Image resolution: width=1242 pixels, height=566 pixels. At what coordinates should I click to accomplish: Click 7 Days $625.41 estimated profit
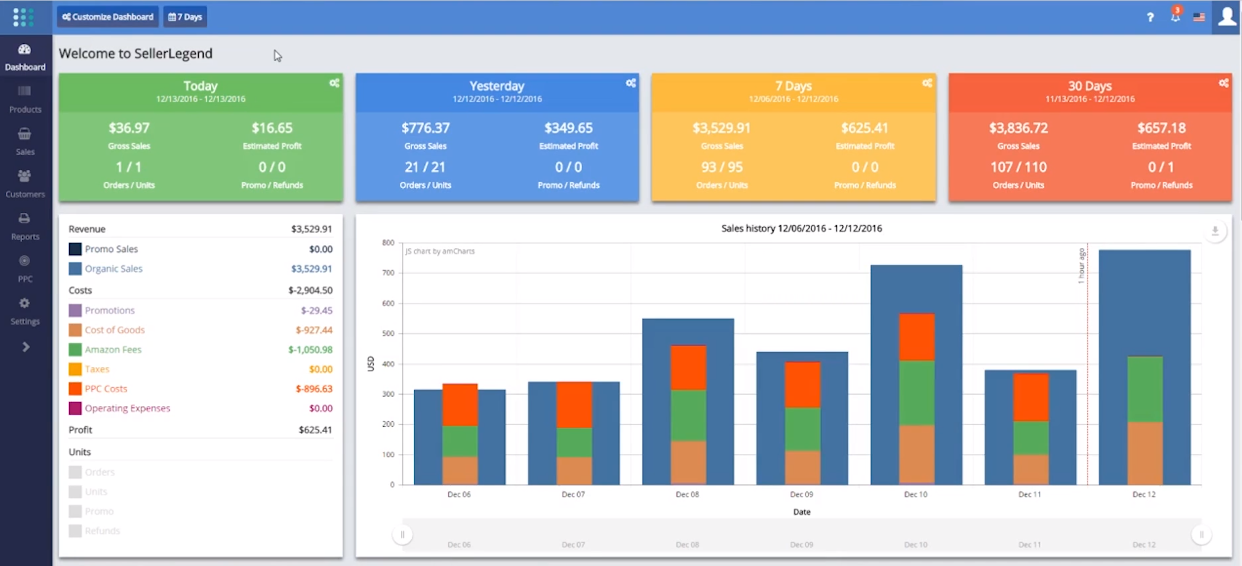click(865, 128)
